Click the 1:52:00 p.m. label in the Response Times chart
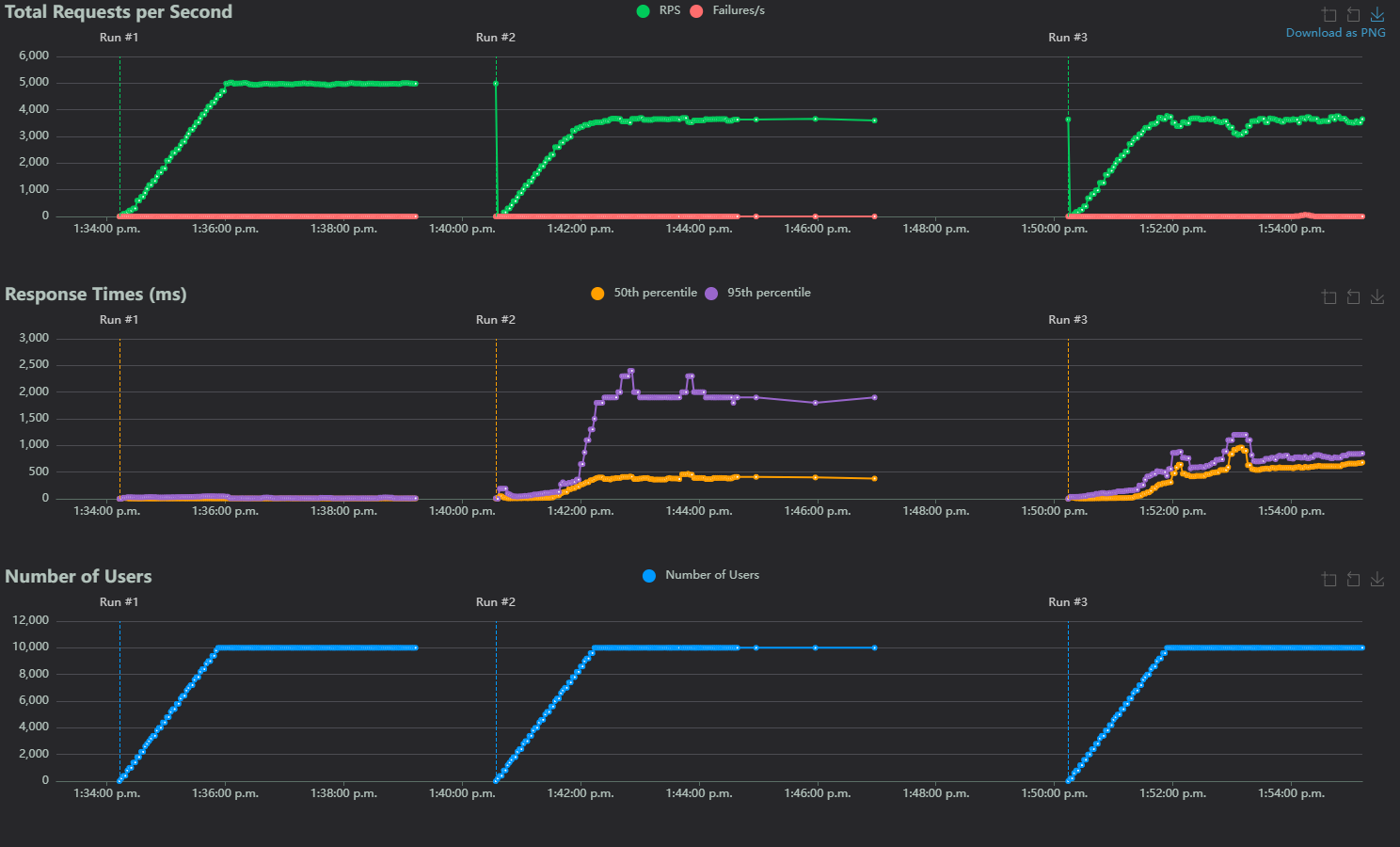Screen dimensions: 1400x847 [x=1172, y=511]
